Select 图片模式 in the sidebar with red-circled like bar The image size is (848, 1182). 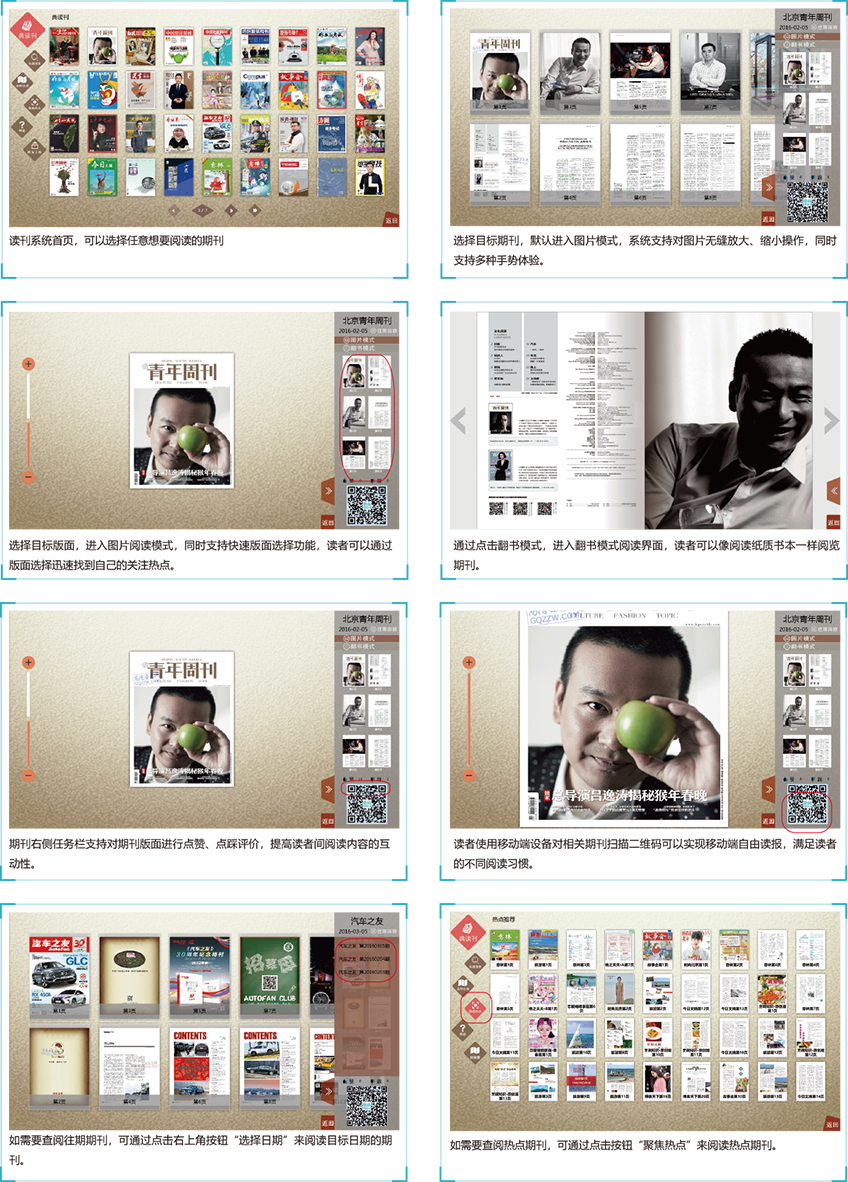tap(366, 638)
